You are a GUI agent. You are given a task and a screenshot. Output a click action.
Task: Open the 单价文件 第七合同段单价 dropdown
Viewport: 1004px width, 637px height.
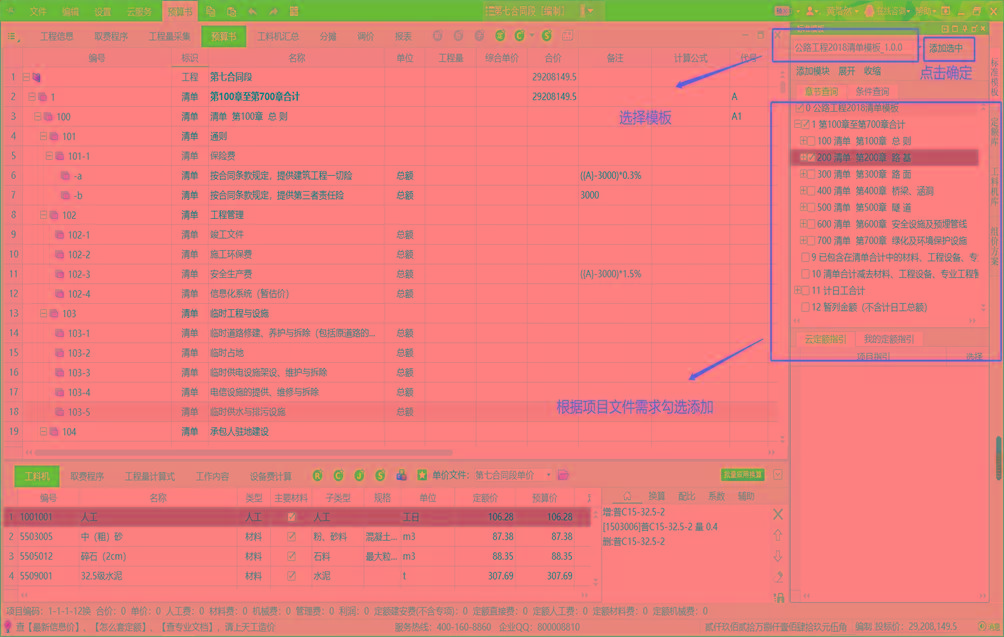point(513,475)
